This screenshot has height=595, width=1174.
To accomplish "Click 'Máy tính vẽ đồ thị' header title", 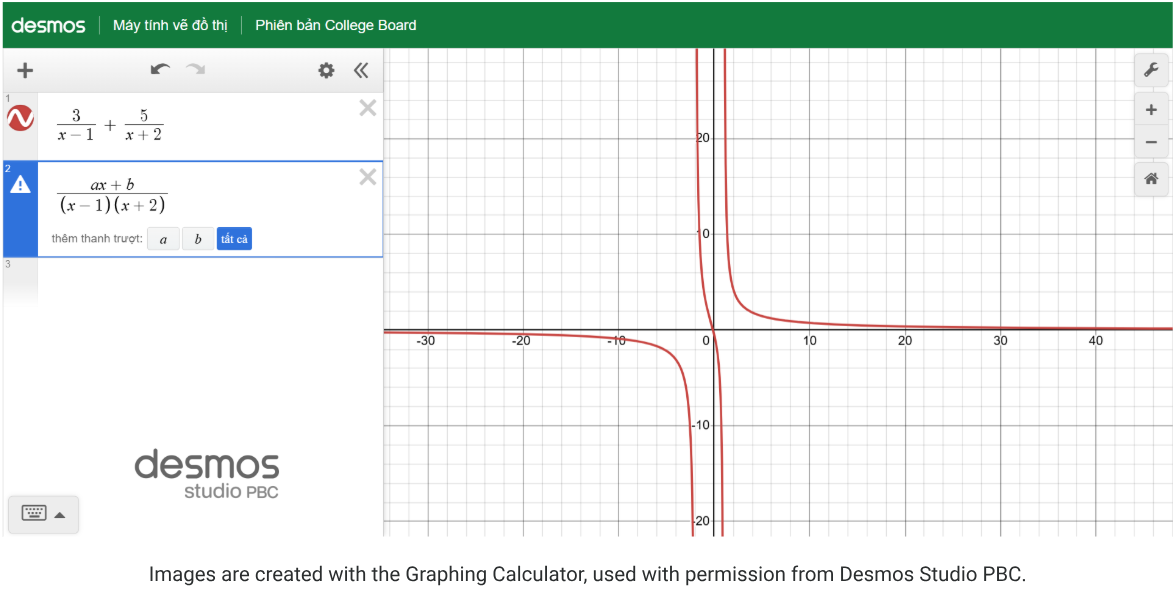I will (x=170, y=25).
